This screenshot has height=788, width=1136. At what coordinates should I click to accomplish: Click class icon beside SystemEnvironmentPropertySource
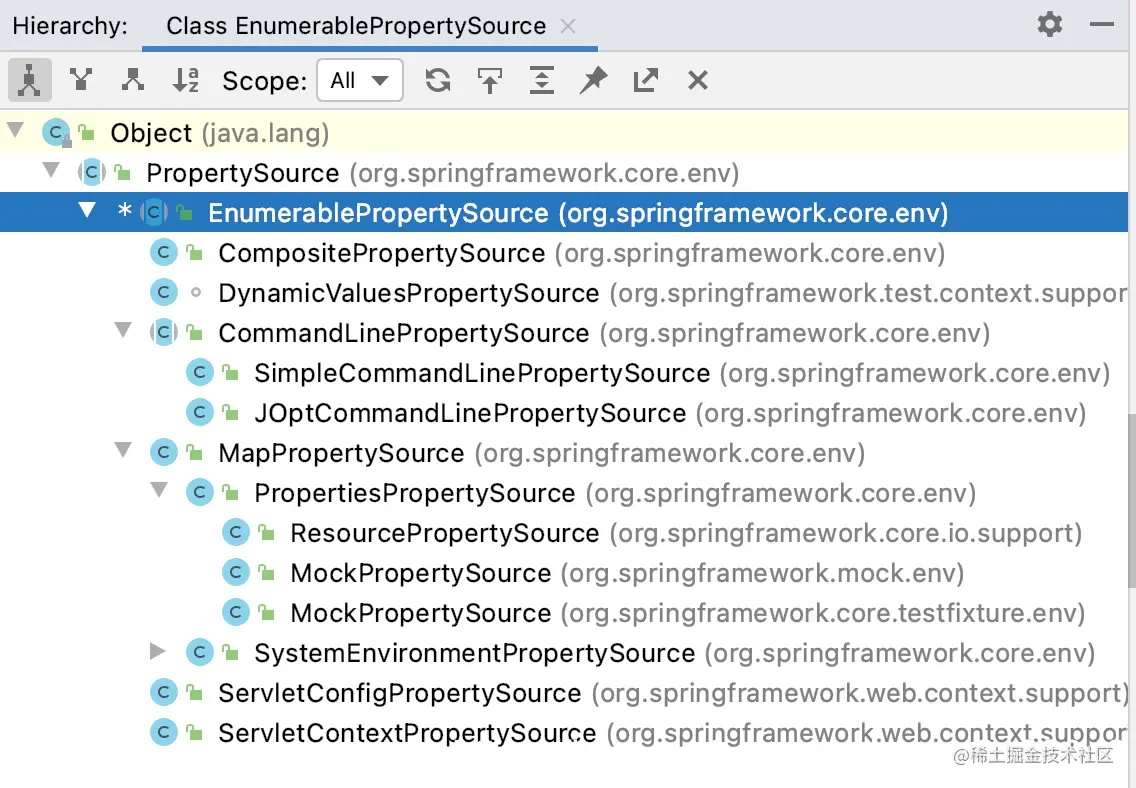point(199,653)
